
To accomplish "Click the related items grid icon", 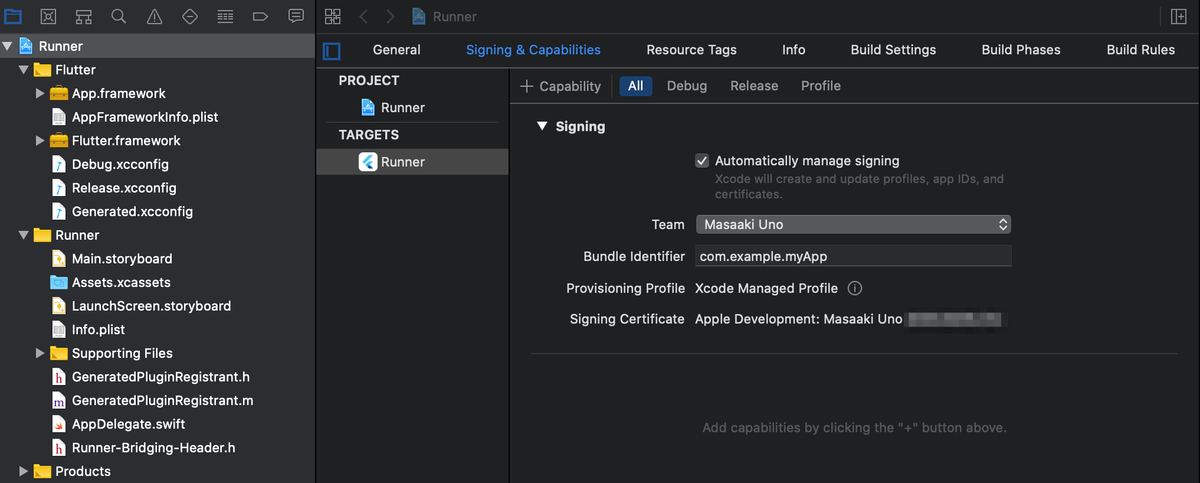I will (333, 16).
